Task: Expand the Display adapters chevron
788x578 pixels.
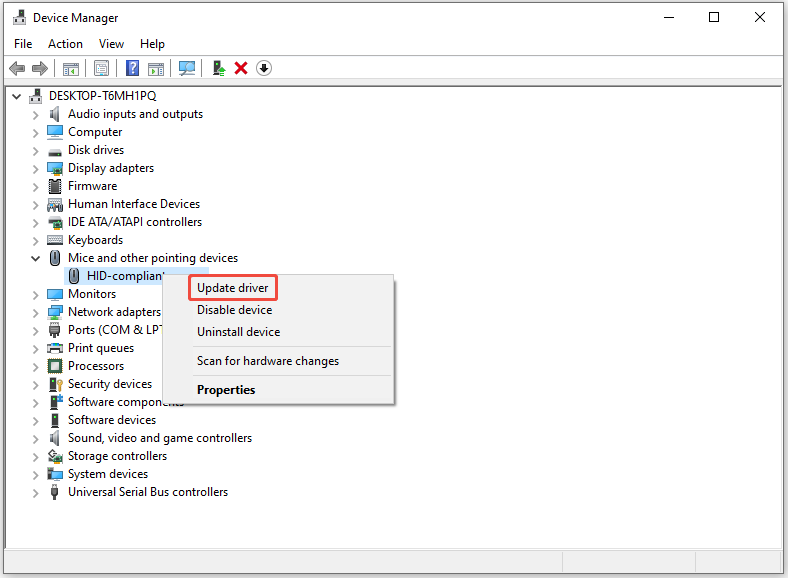Action: [x=35, y=169]
